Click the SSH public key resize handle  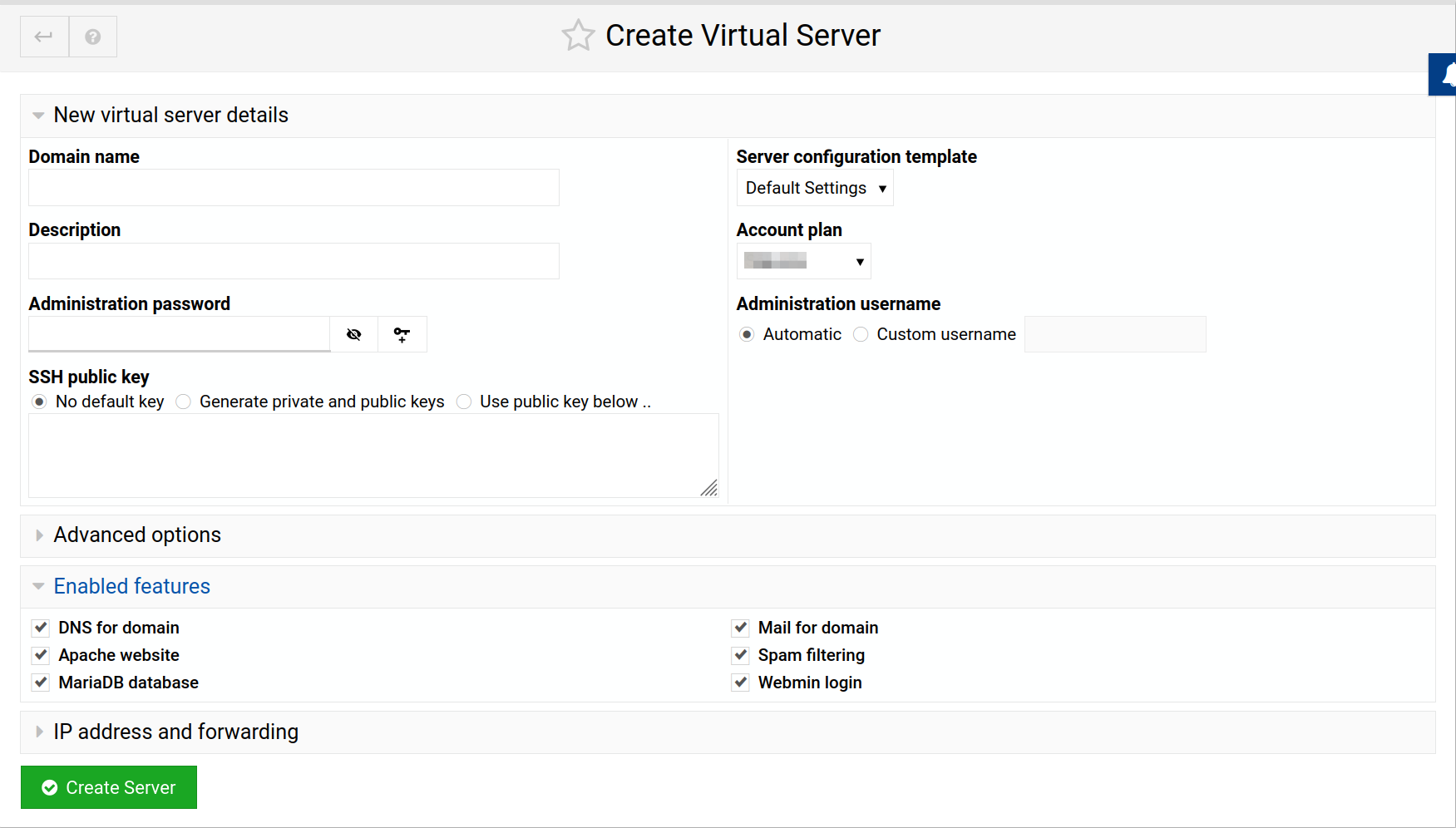[709, 488]
